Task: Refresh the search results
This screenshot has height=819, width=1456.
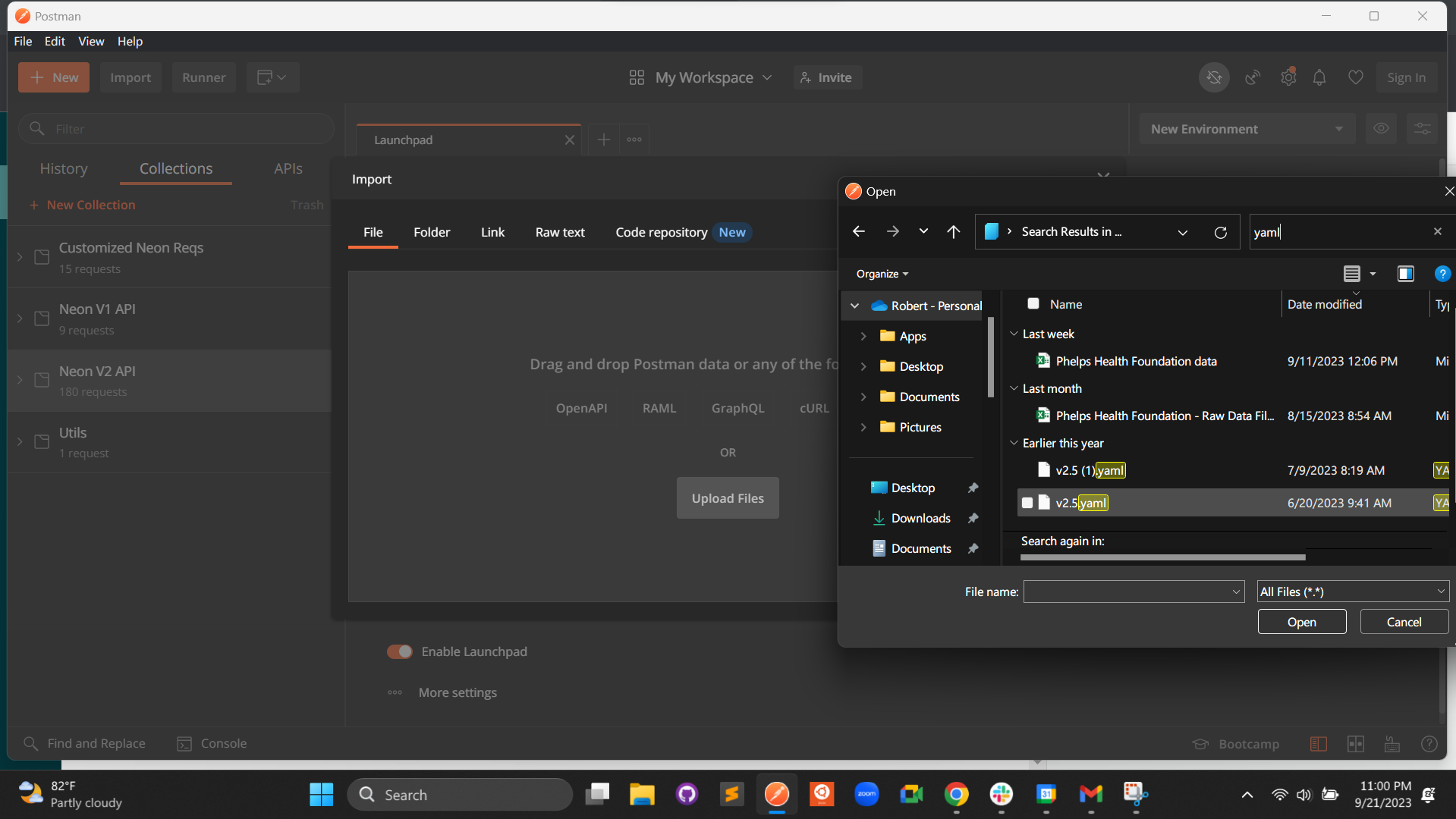Action: click(1221, 232)
